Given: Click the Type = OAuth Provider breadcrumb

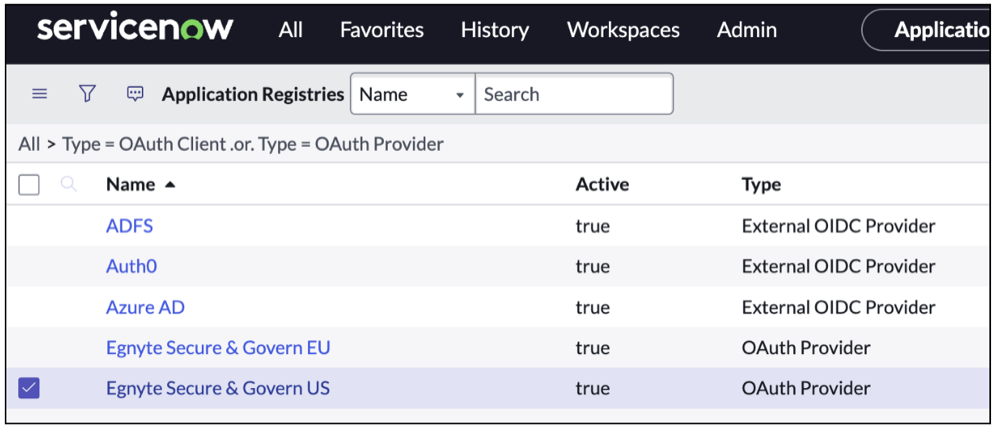Looking at the screenshot, I should tap(350, 145).
